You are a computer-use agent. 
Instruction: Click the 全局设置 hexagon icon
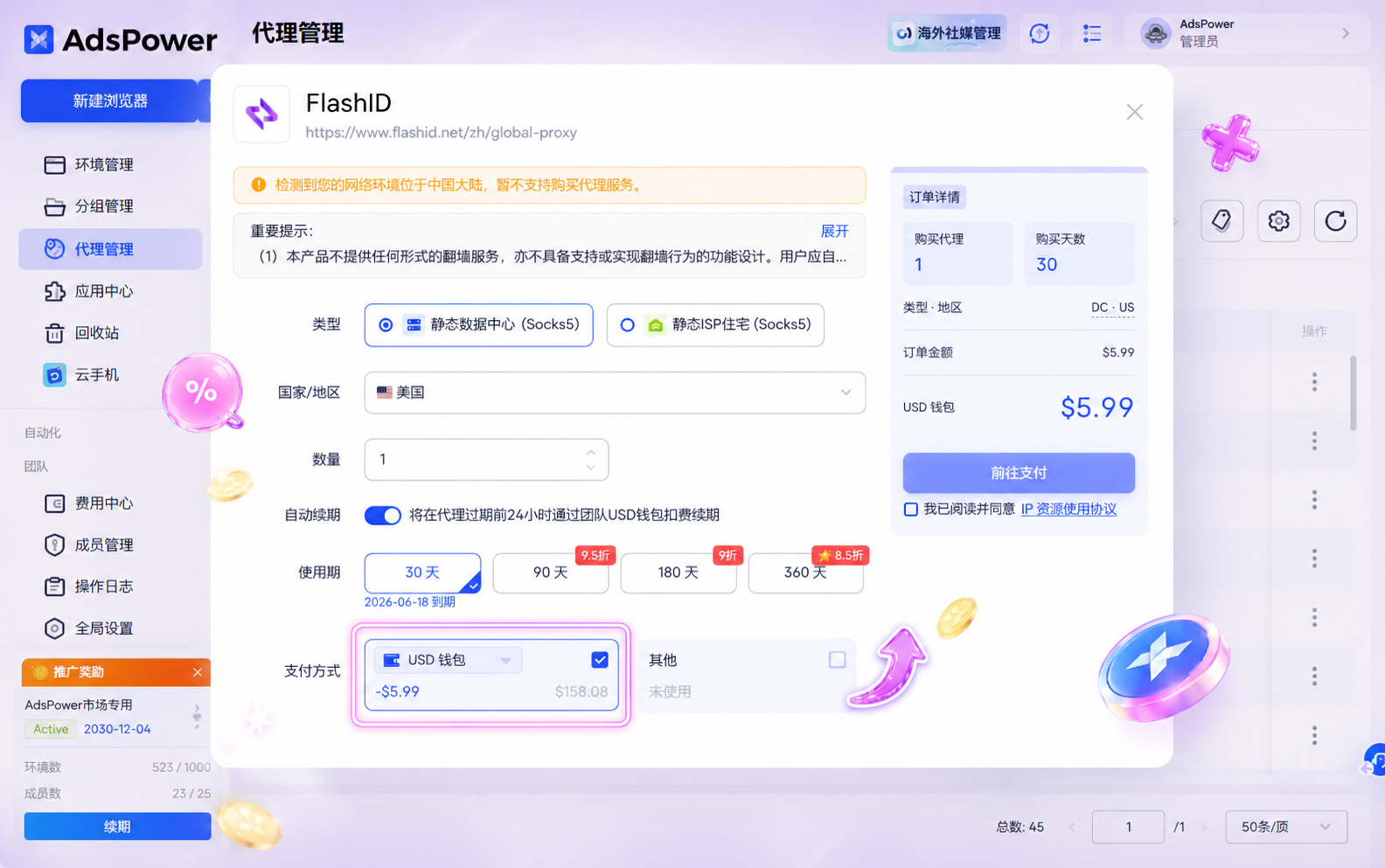pyautogui.click(x=54, y=628)
